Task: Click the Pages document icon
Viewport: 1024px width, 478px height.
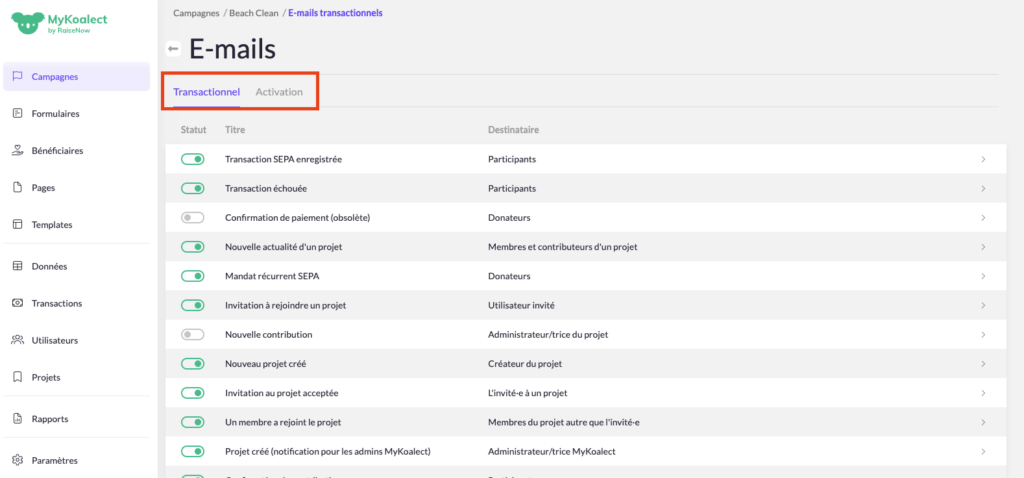Action: (17, 188)
